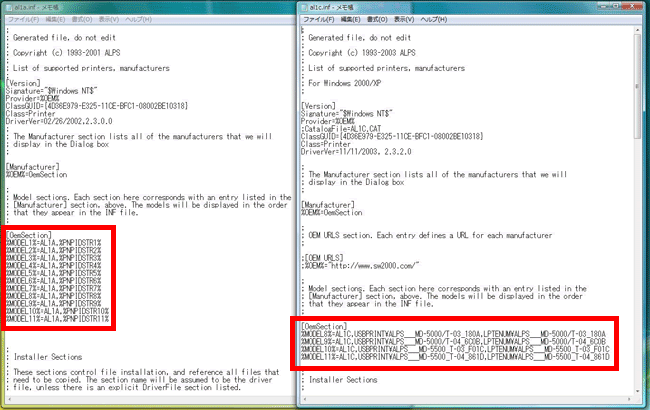Click ';[OEM URLS]' line
This screenshot has height=410, width=650.
pyautogui.click(x=322, y=258)
